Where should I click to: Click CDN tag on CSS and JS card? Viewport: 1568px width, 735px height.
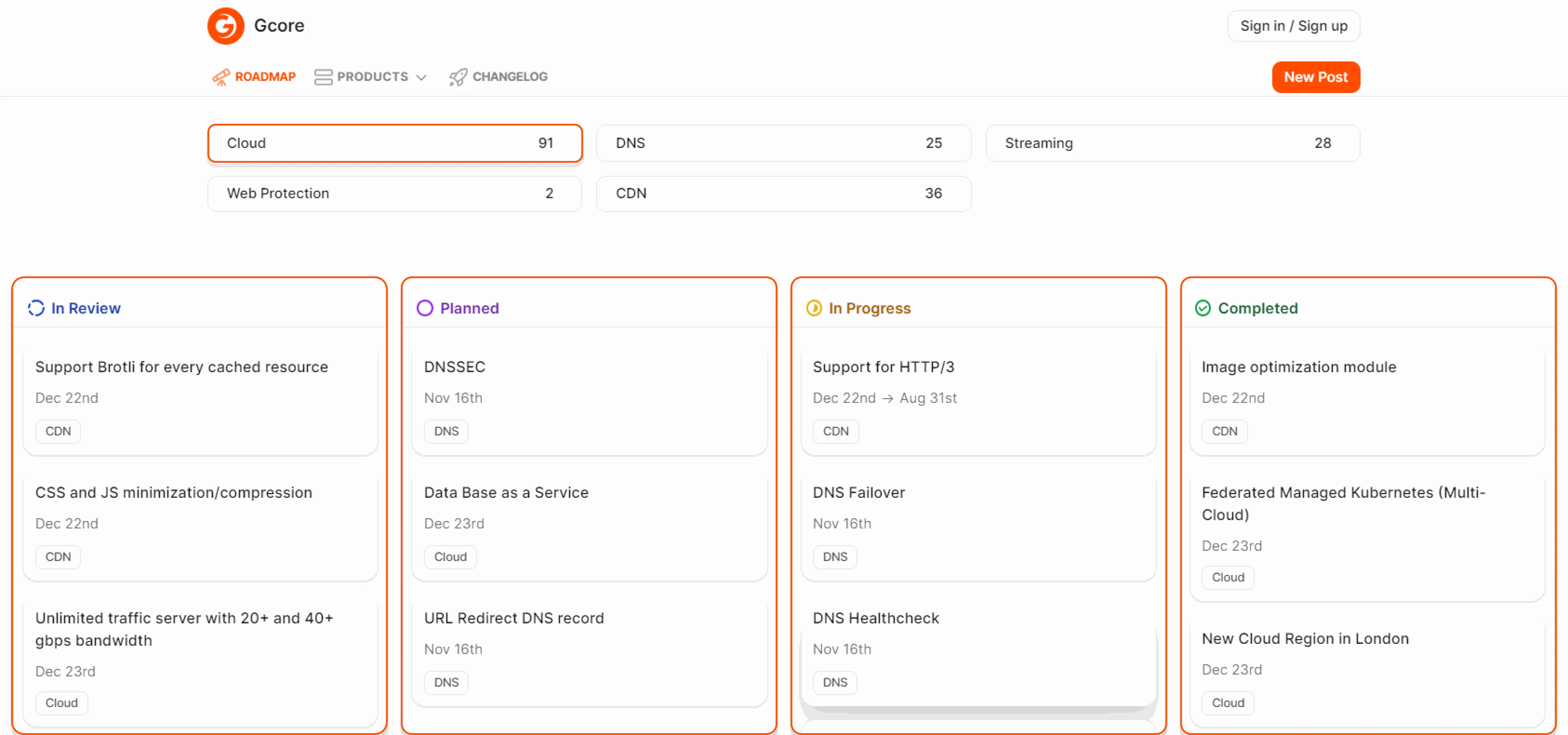(58, 557)
